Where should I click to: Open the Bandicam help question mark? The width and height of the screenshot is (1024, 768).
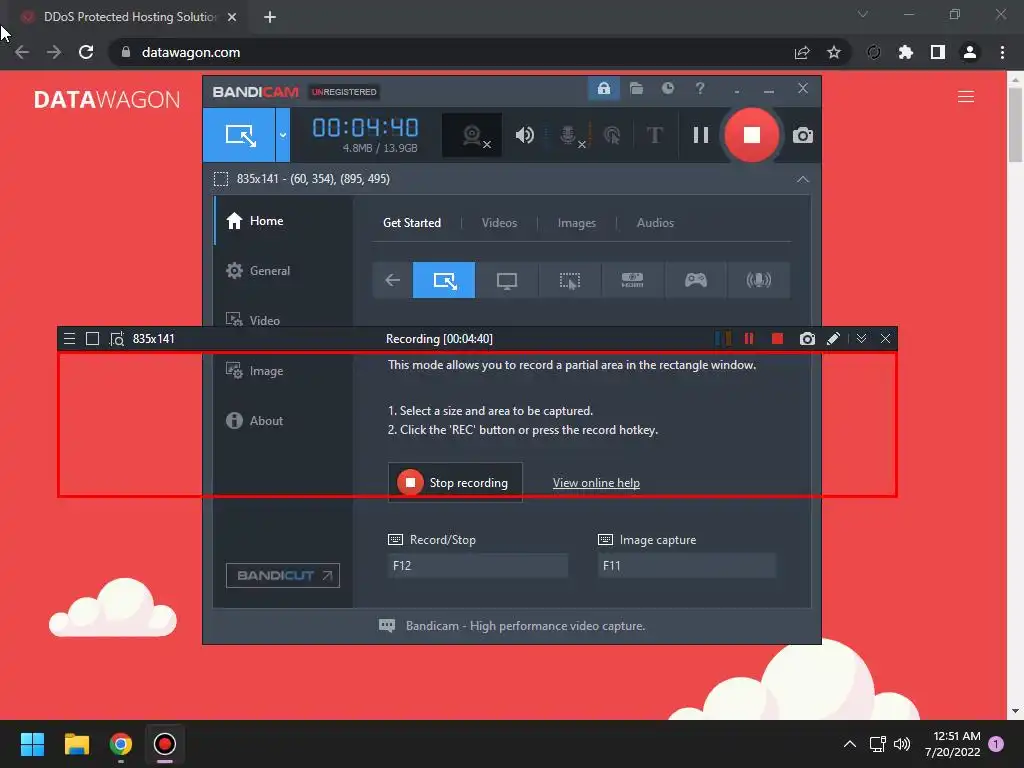(699, 89)
